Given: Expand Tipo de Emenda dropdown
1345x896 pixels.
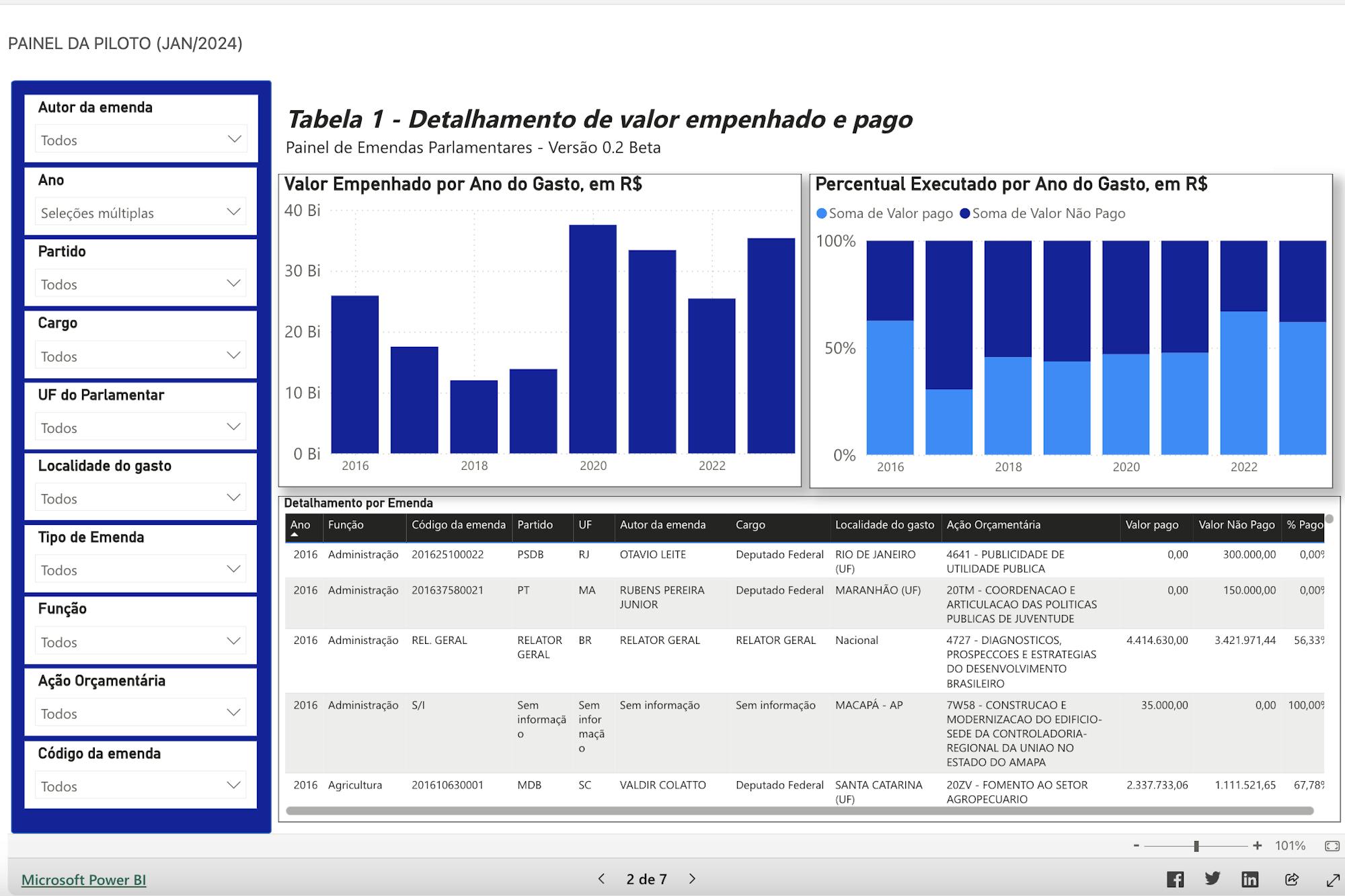Looking at the screenshot, I should coord(141,569).
